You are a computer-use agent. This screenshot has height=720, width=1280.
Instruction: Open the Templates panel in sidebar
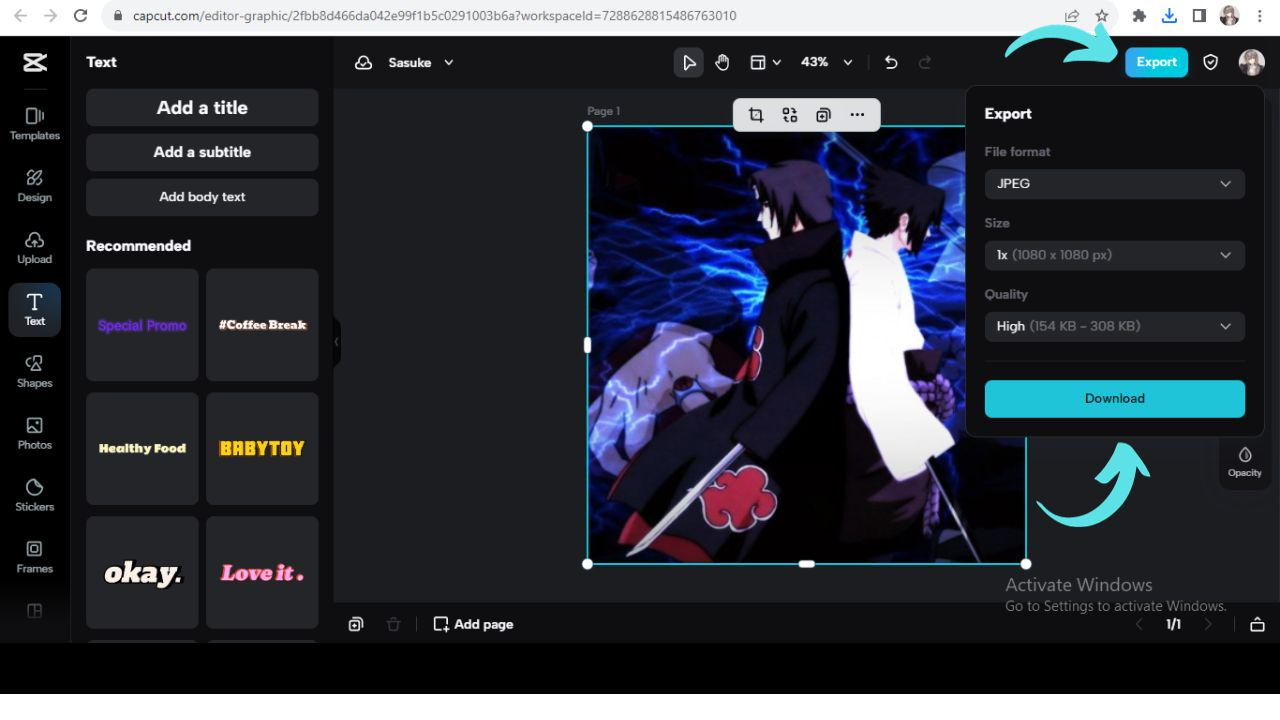[x=35, y=124]
